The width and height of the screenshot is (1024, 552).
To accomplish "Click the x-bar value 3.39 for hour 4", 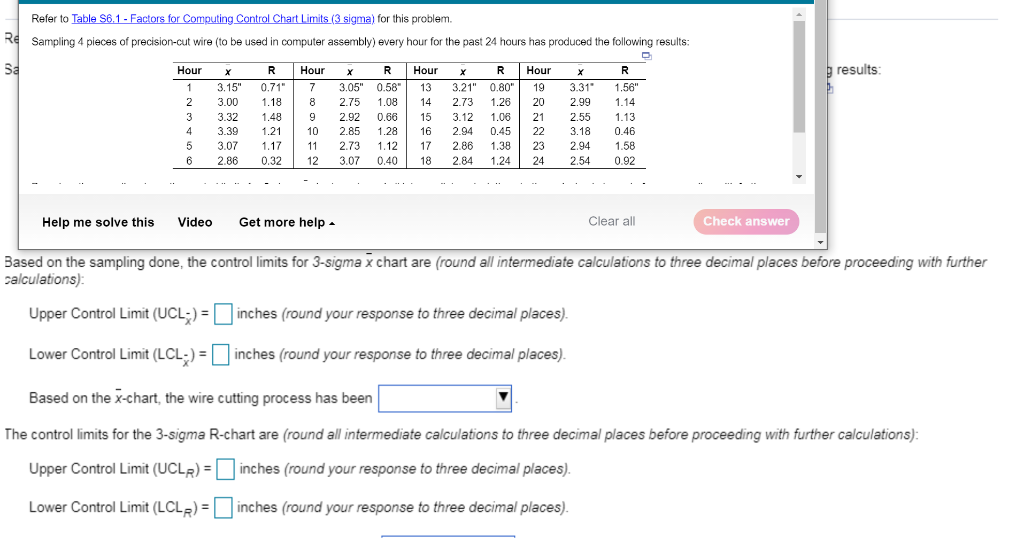I will 227,131.
